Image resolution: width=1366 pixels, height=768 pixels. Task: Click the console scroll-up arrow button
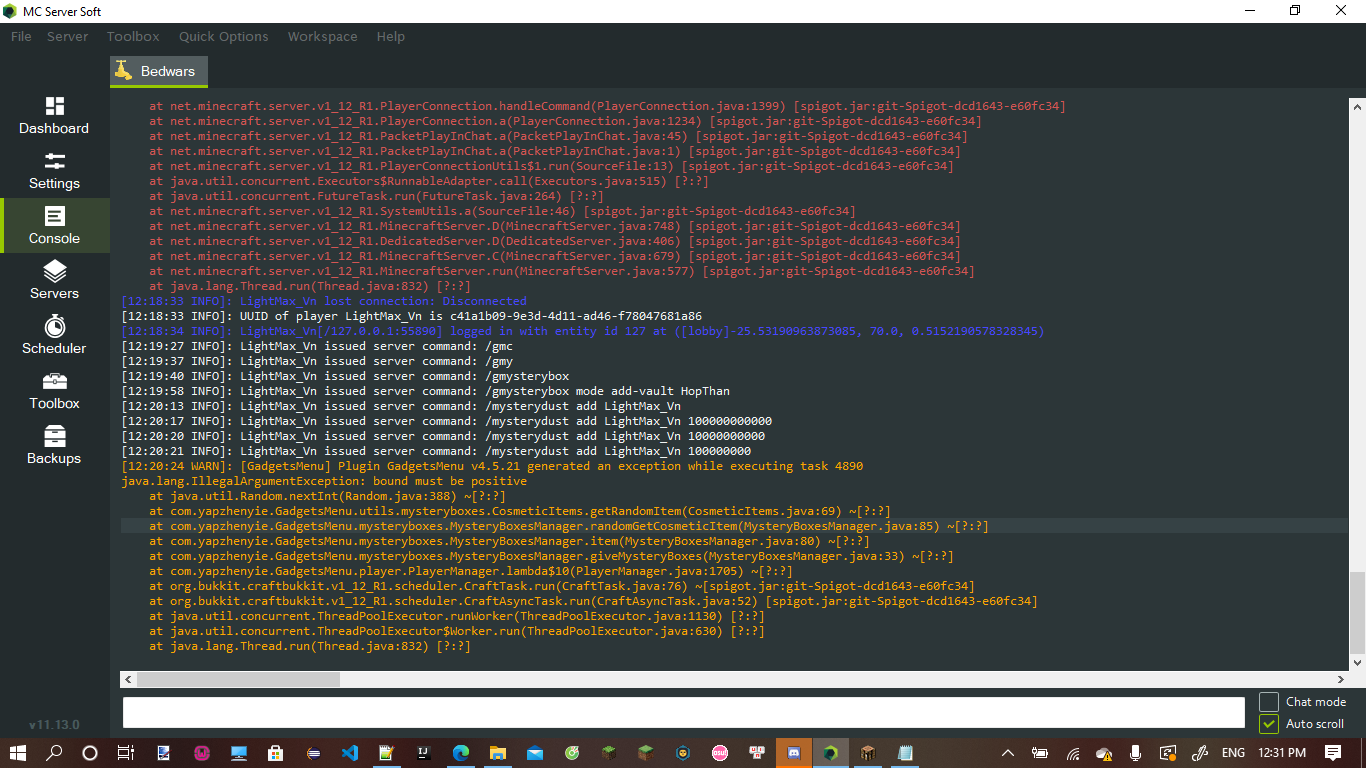(1357, 106)
